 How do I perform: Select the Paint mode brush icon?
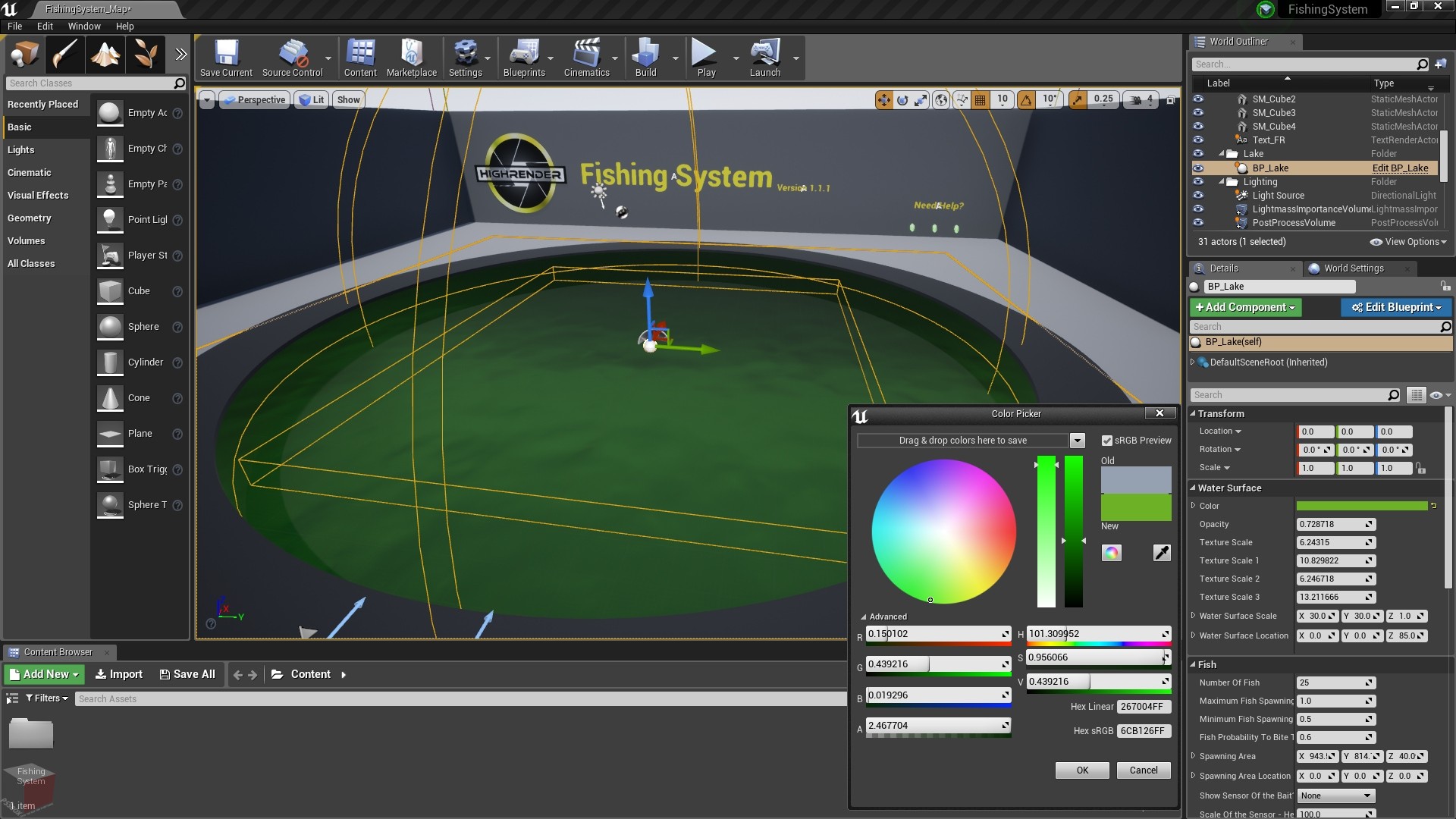(64, 55)
